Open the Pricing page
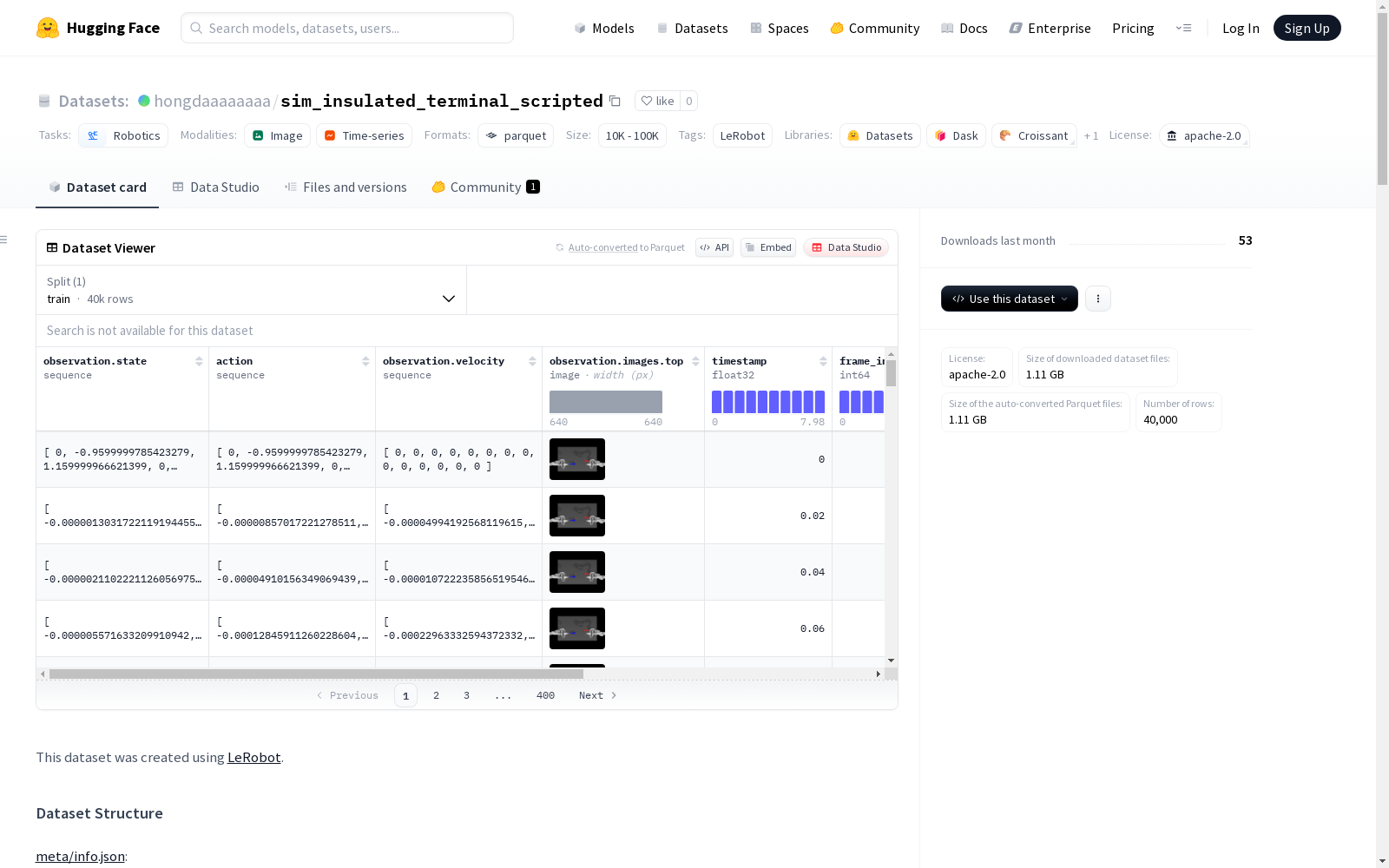 [1133, 28]
